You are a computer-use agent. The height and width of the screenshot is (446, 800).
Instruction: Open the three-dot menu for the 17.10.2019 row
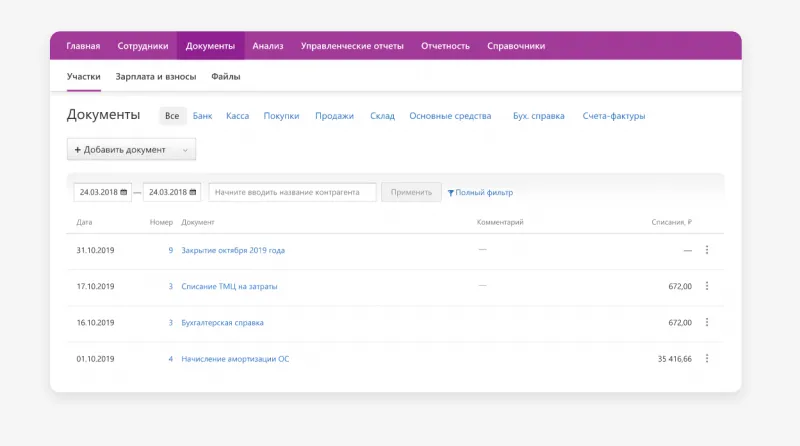pos(706,286)
